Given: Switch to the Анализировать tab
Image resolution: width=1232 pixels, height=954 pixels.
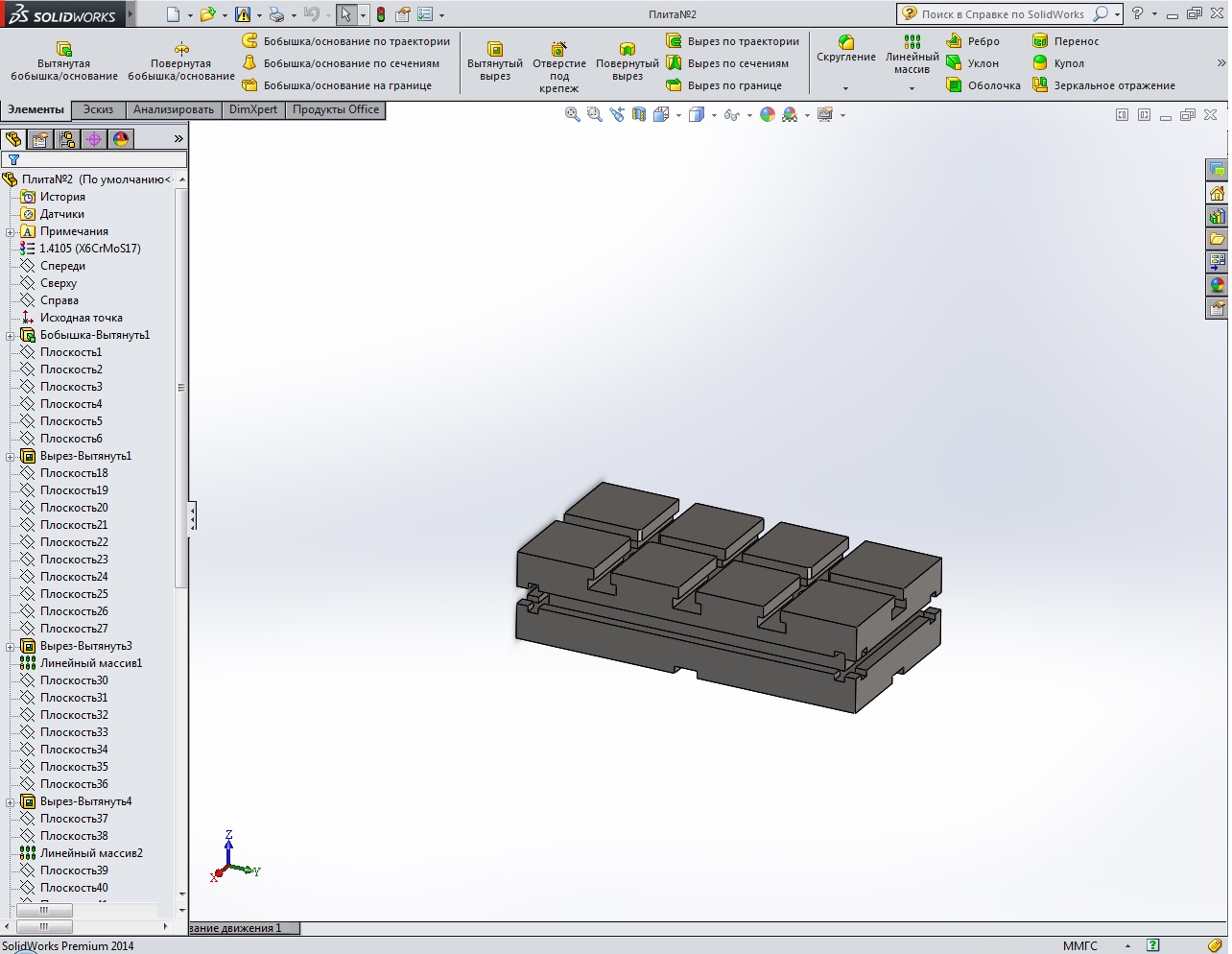Looking at the screenshot, I should point(174,109).
